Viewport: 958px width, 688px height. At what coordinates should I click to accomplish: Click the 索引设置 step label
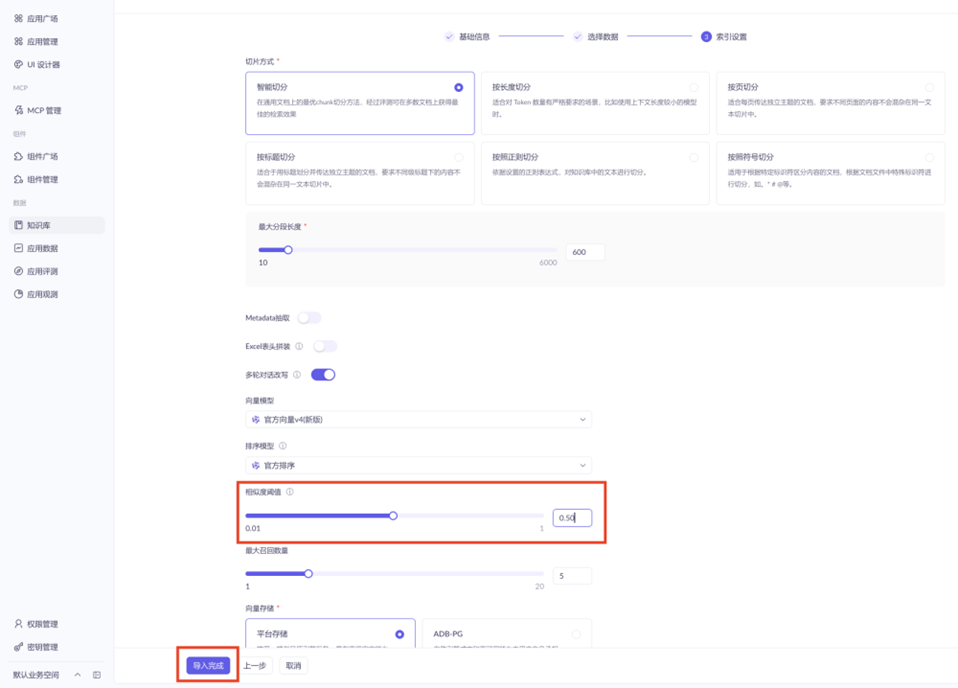(731, 37)
